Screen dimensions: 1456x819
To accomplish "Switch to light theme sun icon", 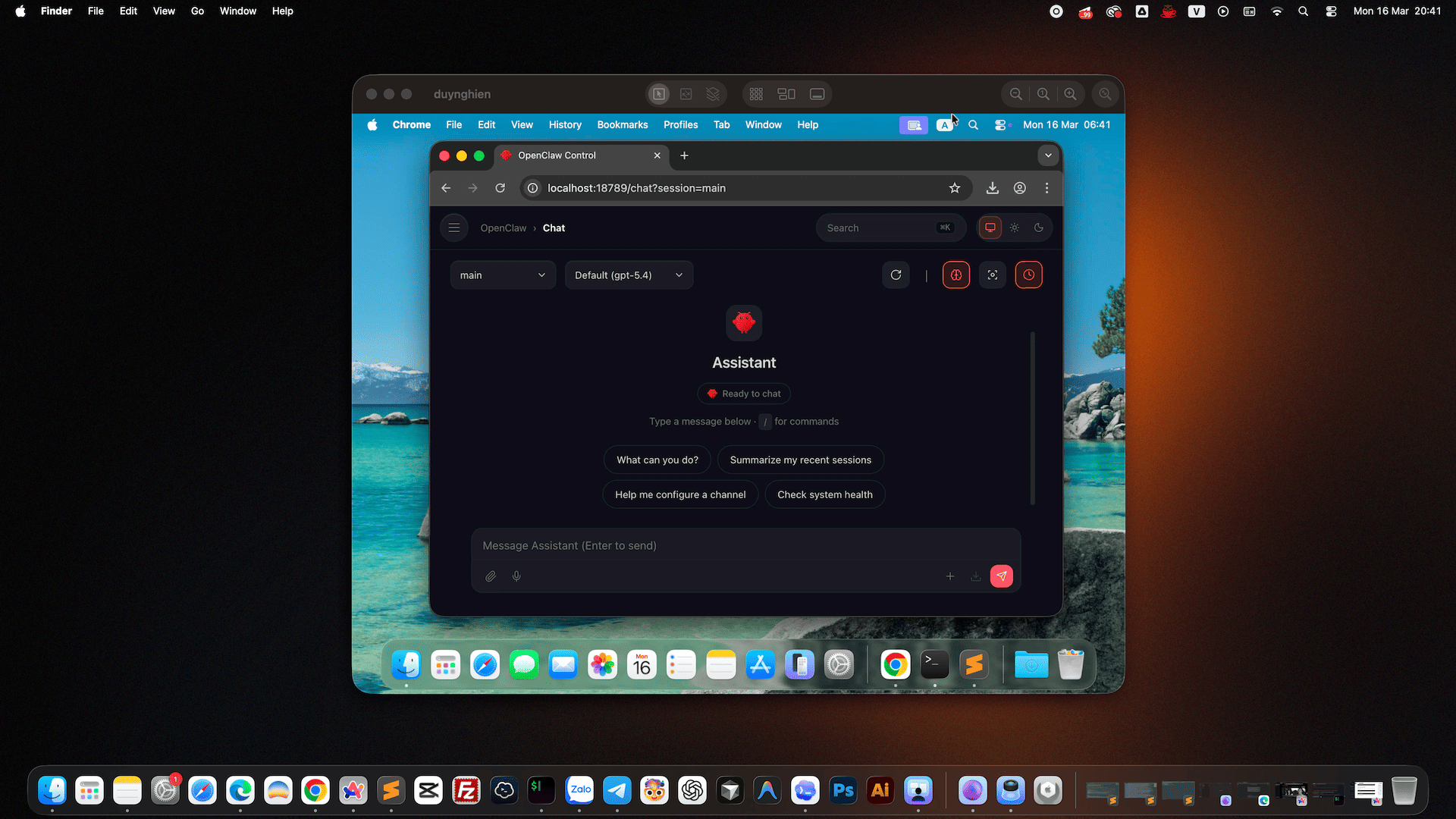I will pos(1015,227).
